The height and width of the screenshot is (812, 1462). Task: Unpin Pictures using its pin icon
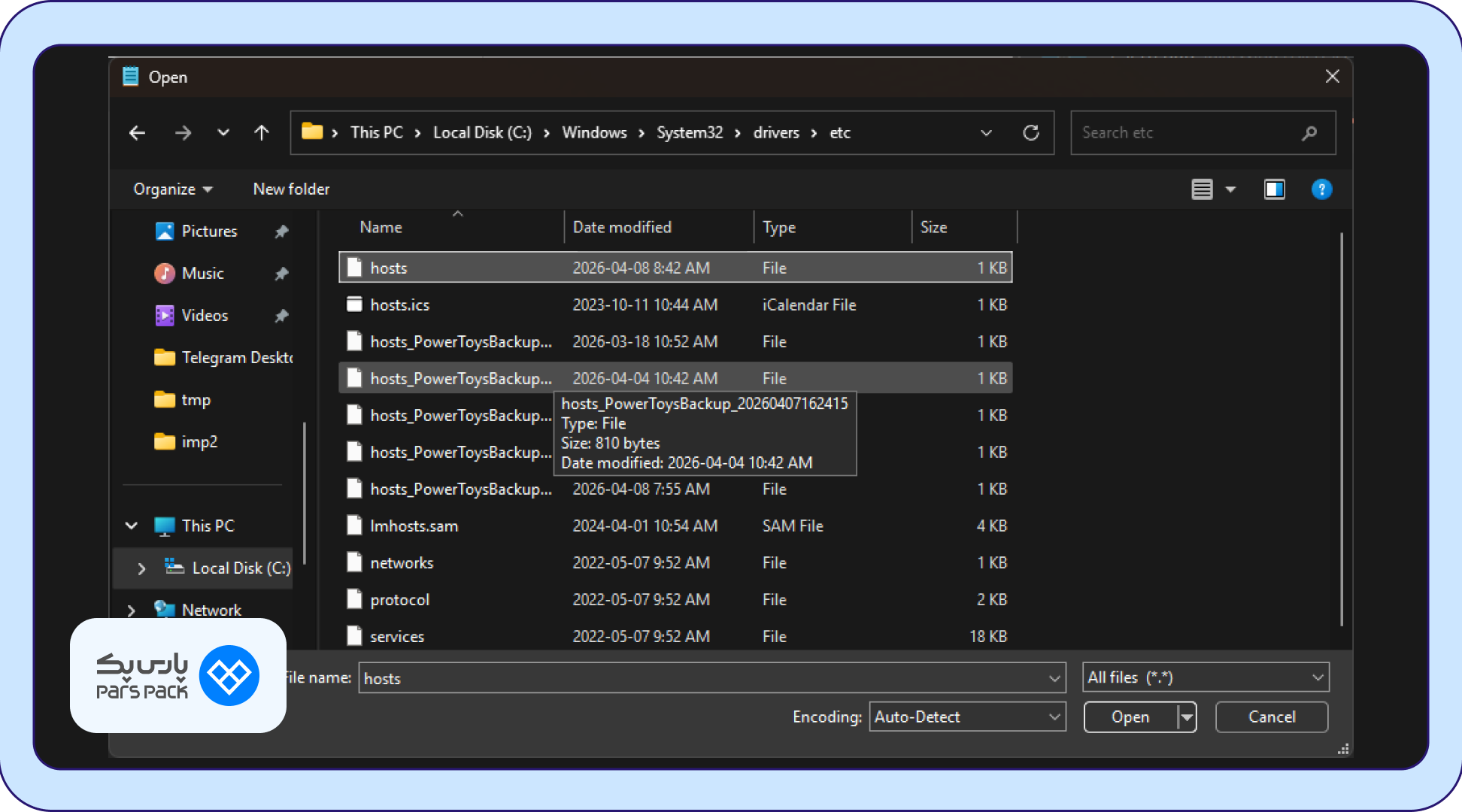tap(281, 232)
